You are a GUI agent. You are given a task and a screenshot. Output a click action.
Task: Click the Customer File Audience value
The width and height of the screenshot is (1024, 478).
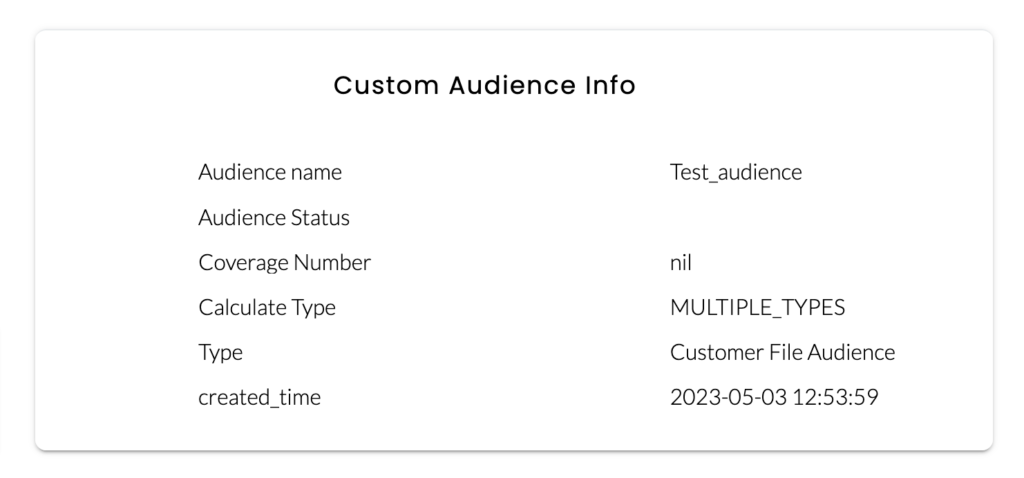click(x=783, y=352)
